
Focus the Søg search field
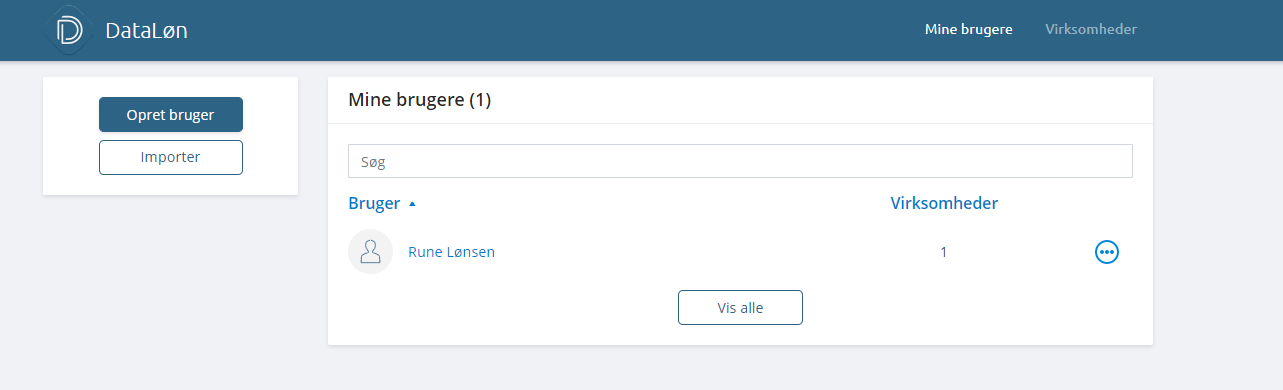(740, 161)
